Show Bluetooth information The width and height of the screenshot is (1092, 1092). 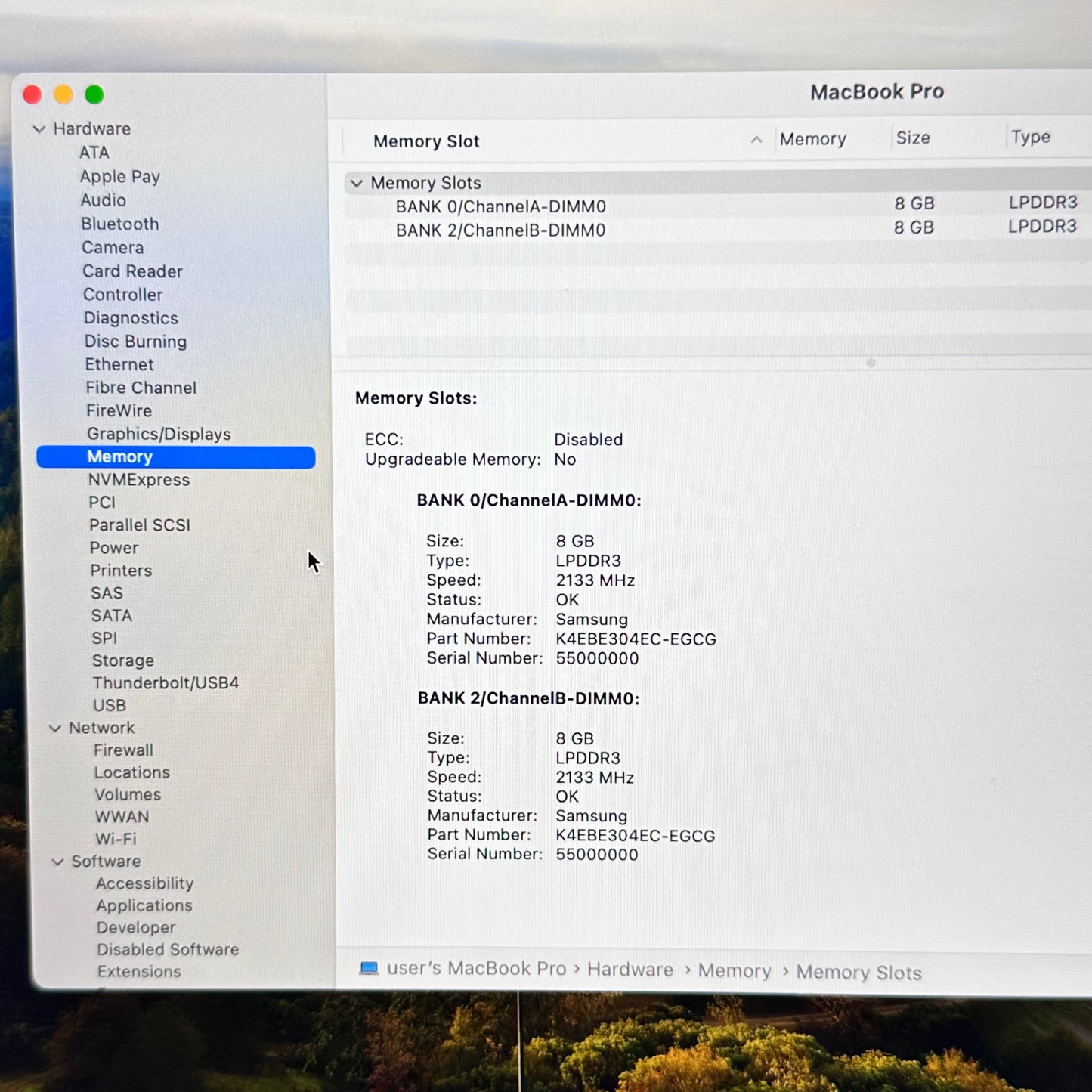120,224
